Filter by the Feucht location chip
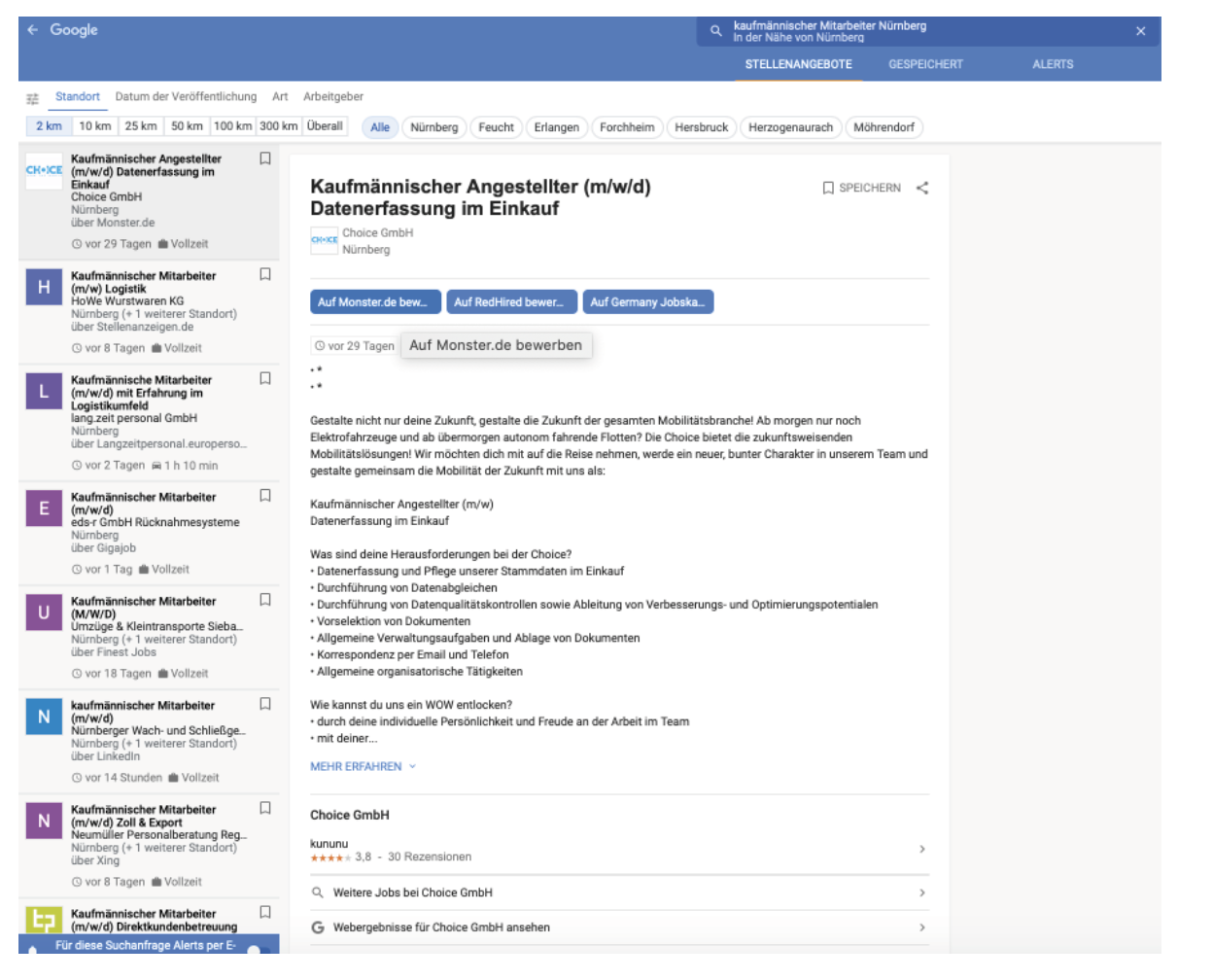The height and width of the screenshot is (980, 1213). click(x=496, y=127)
